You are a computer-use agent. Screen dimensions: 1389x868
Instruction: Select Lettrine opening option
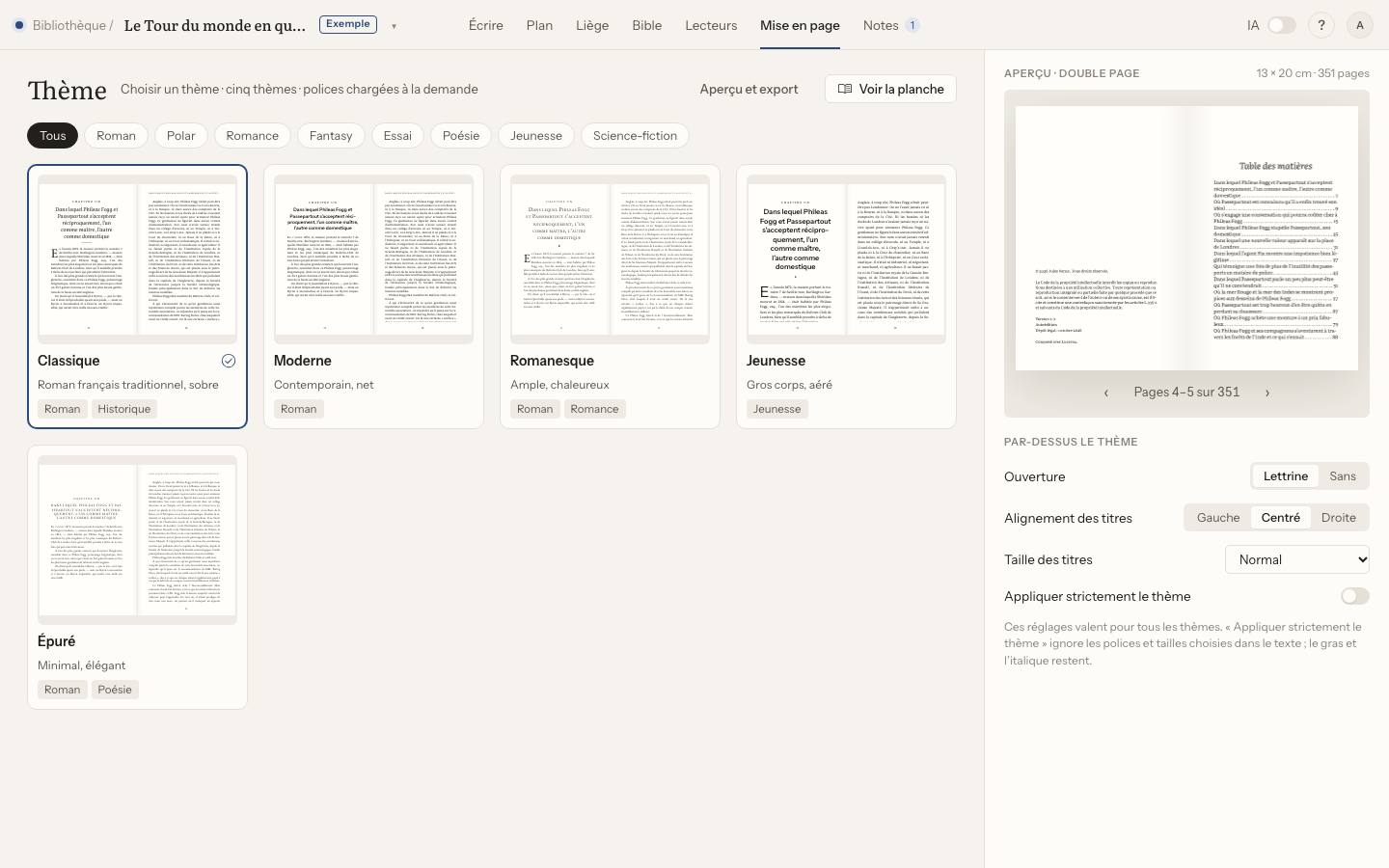coord(1286,476)
